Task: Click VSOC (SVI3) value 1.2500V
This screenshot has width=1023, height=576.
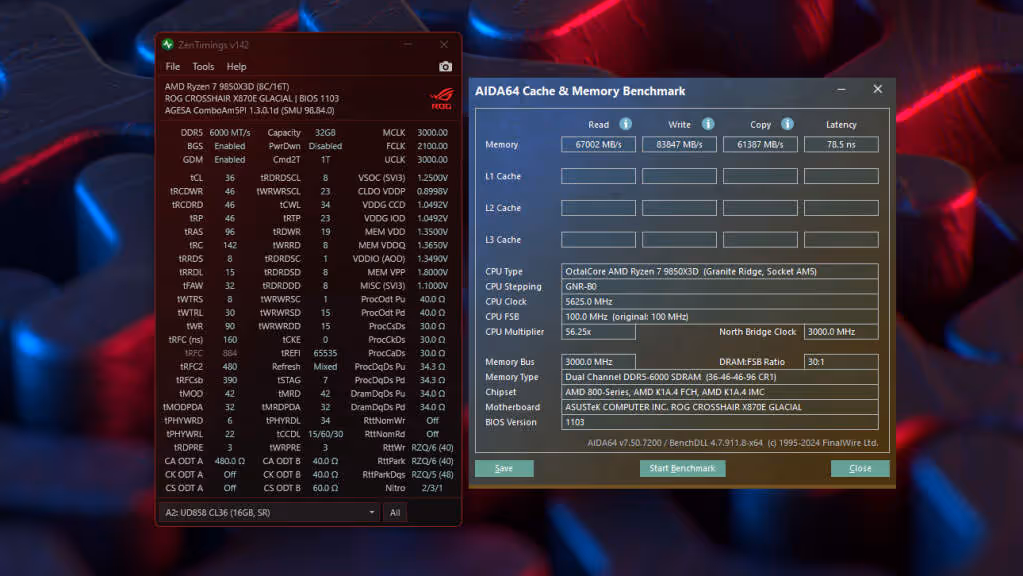Action: (433, 177)
